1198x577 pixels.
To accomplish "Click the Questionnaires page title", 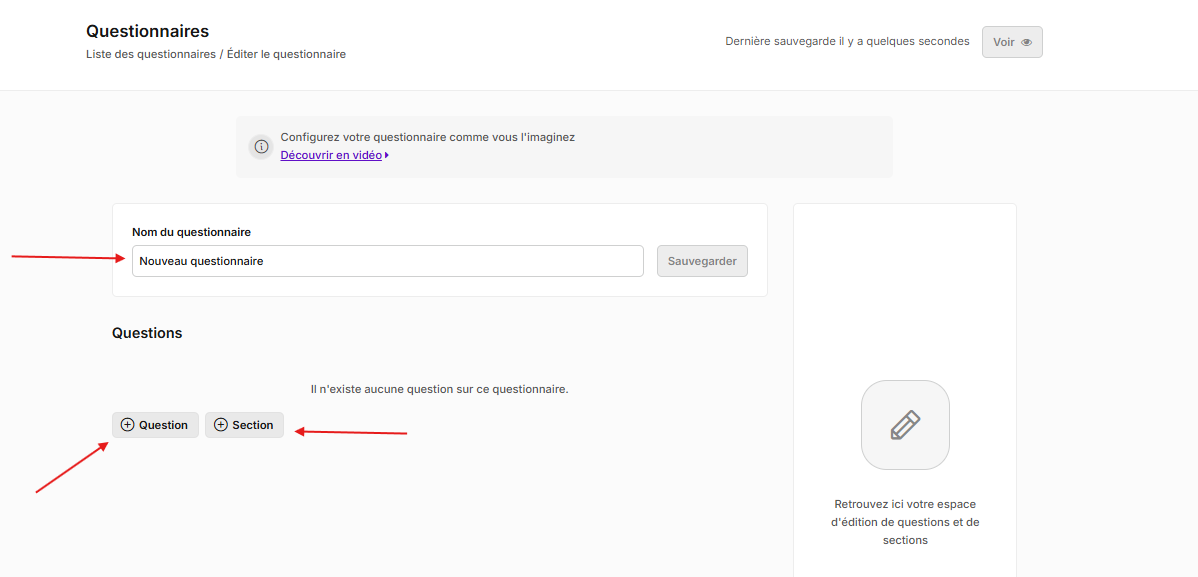I will click(x=147, y=31).
